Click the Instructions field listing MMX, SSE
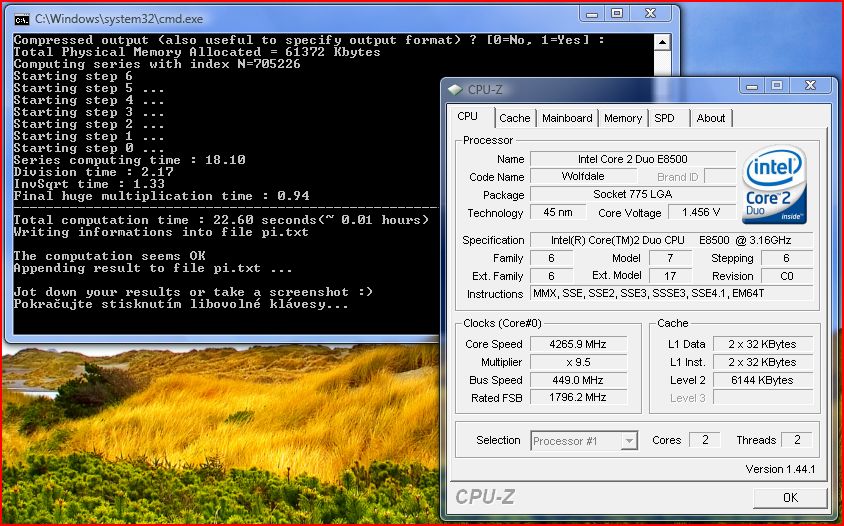Screen dimensions: 844x526 click(671, 293)
